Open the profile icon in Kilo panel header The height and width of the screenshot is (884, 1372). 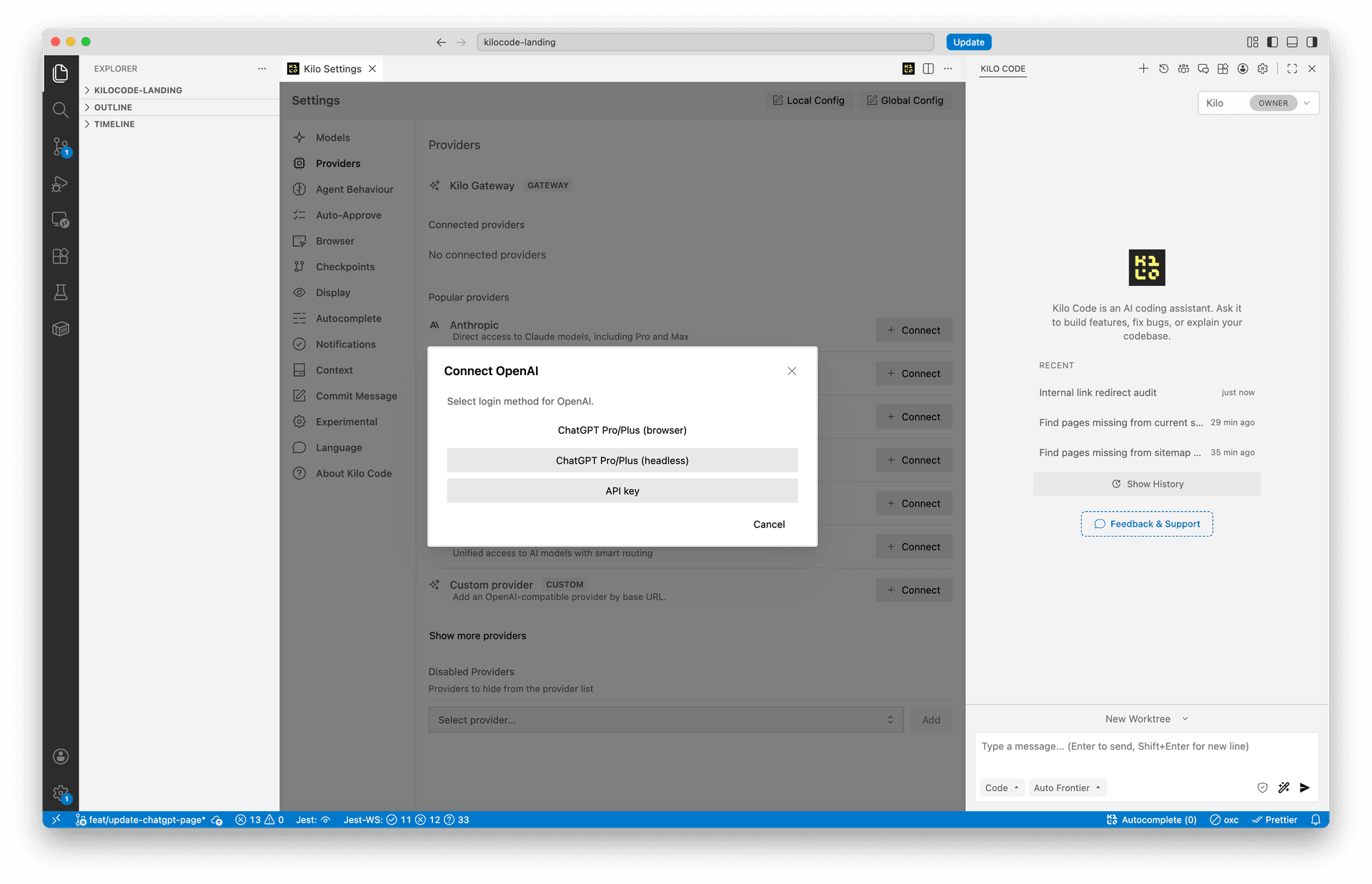(1243, 69)
